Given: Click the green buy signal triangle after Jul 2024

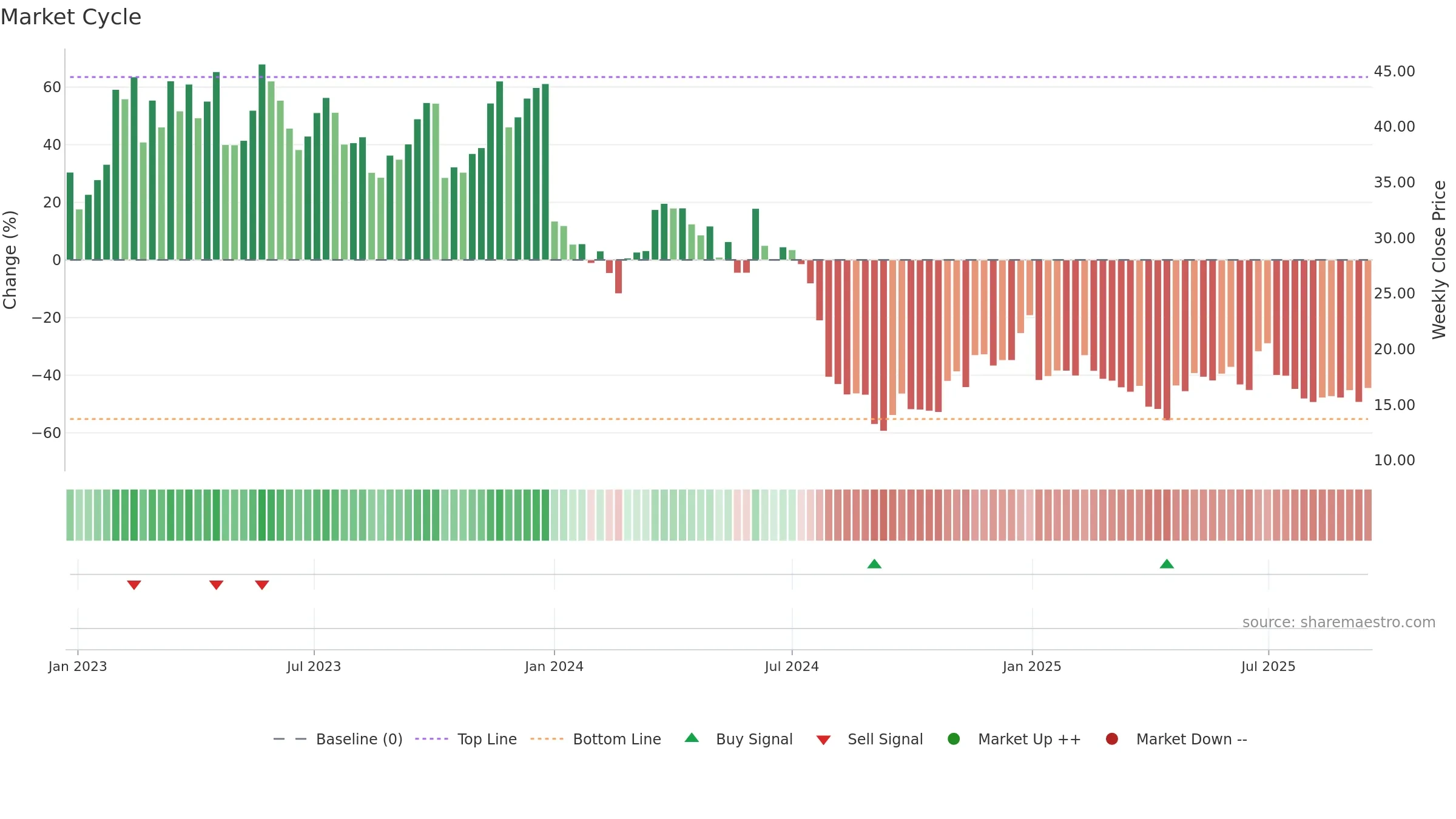Looking at the screenshot, I should (x=874, y=564).
